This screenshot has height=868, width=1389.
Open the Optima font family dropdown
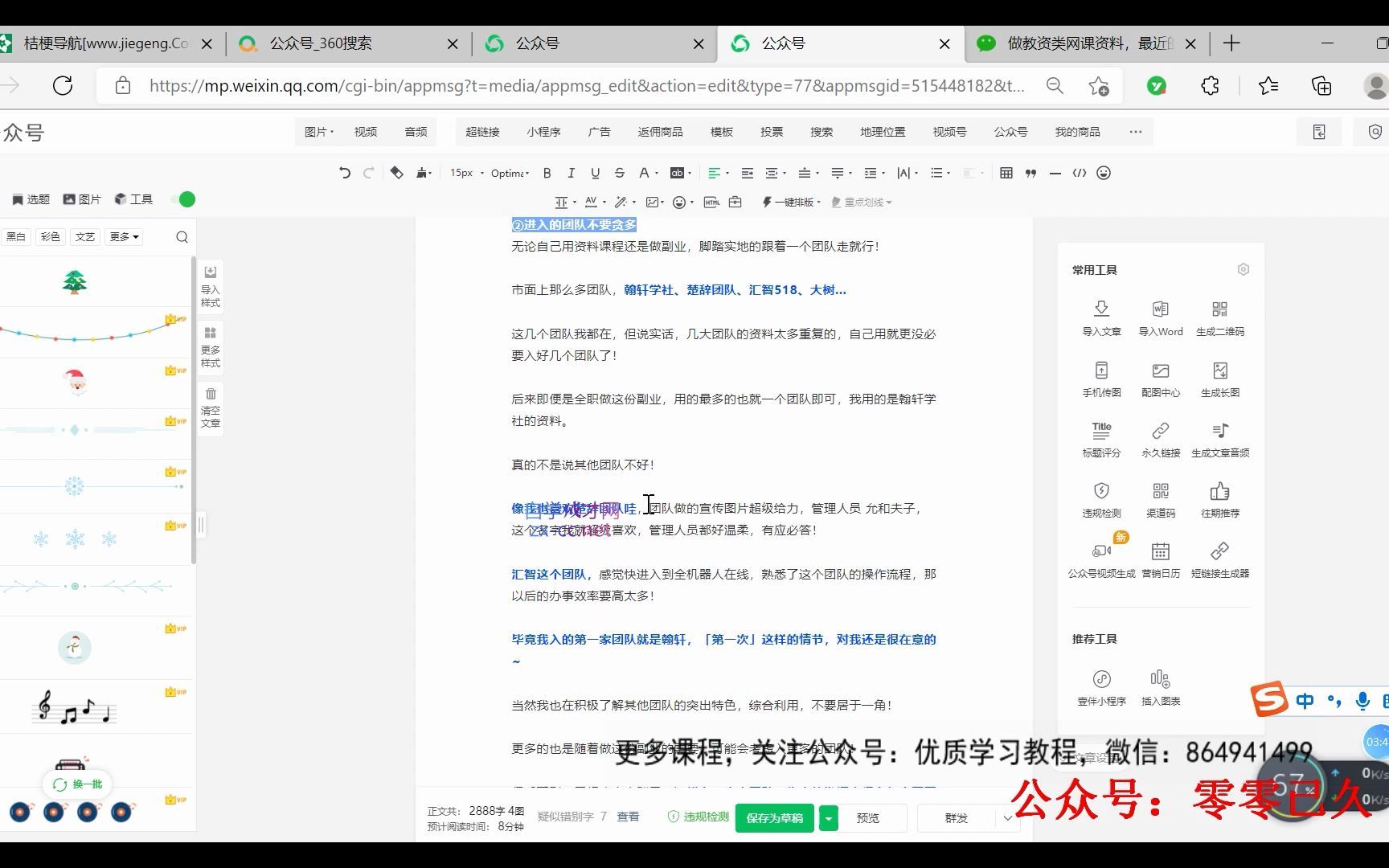509,172
